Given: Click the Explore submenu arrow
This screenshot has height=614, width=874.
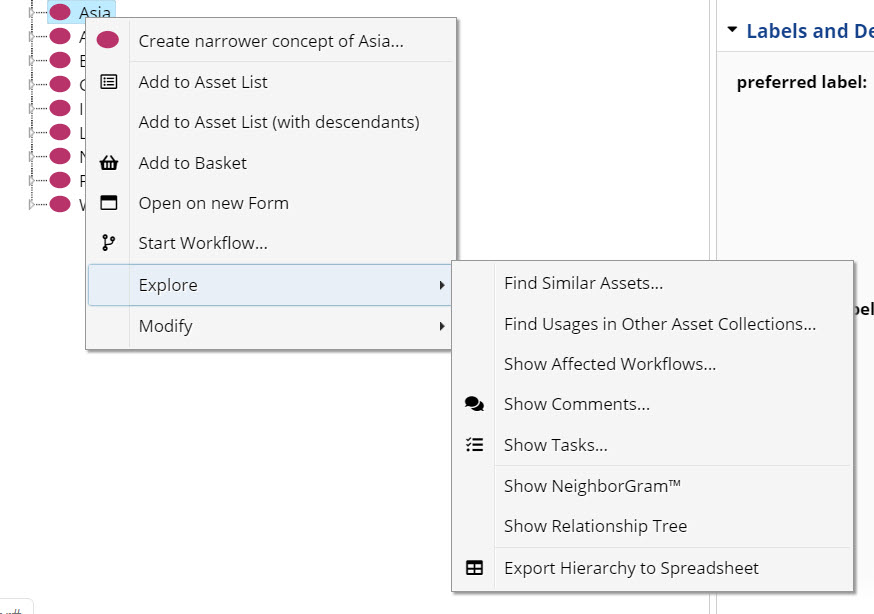Looking at the screenshot, I should pyautogui.click(x=442, y=285).
